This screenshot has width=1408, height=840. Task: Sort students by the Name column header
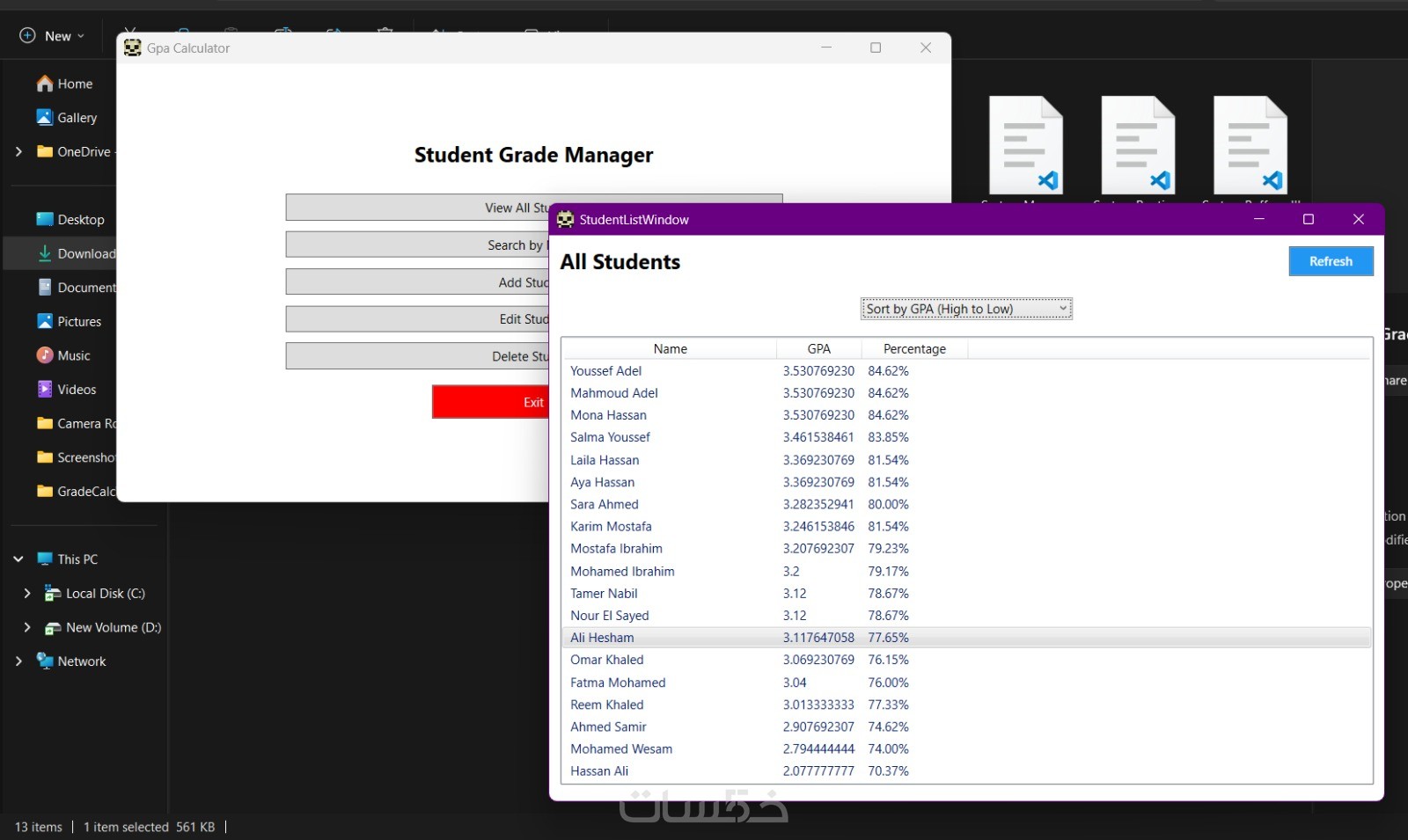click(x=670, y=349)
